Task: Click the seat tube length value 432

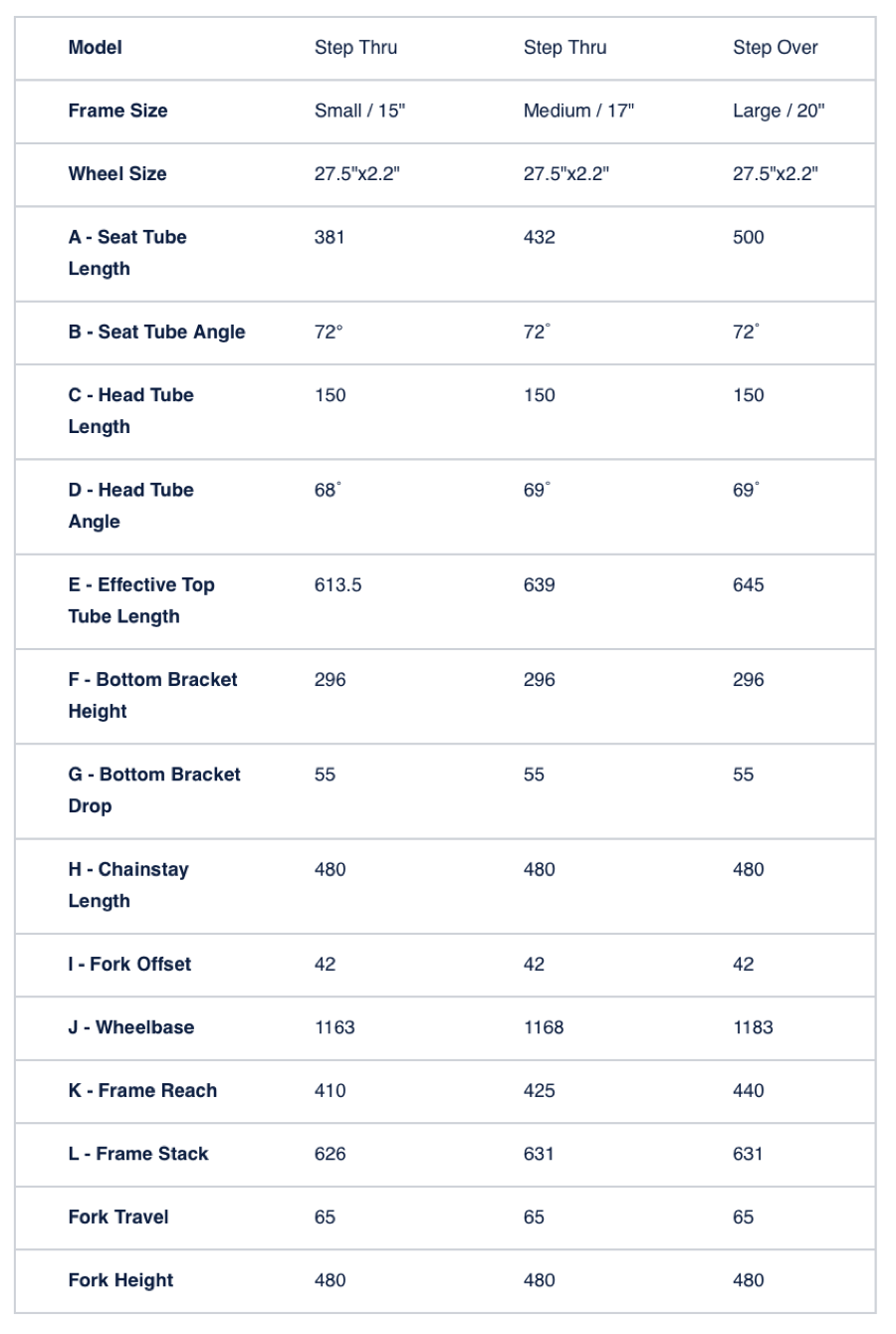Action: (x=540, y=237)
